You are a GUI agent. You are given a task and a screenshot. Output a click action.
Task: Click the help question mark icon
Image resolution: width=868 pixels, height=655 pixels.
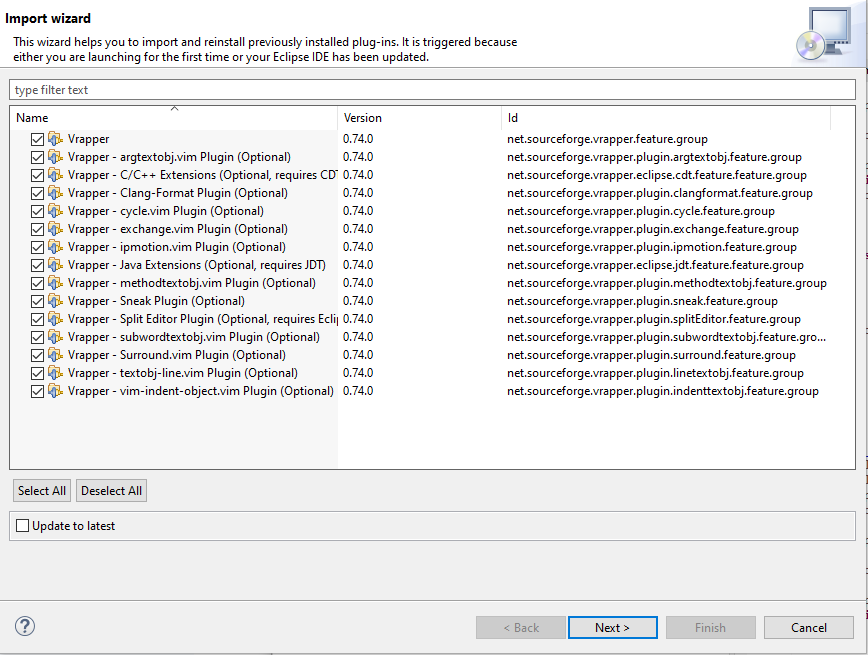click(x=24, y=627)
